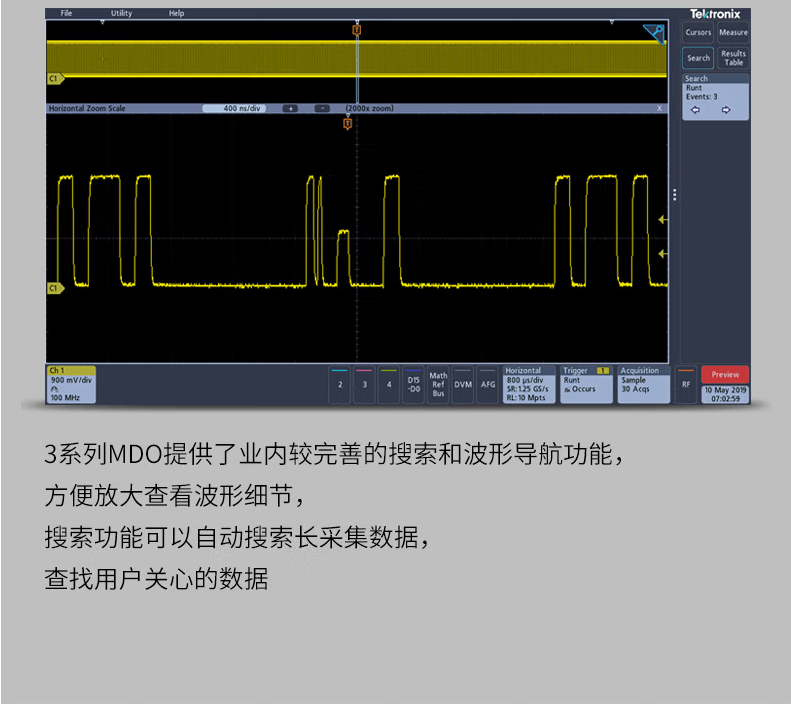Click the C1 channel handle in zoom view
This screenshot has height=704, width=791.
tap(54, 288)
